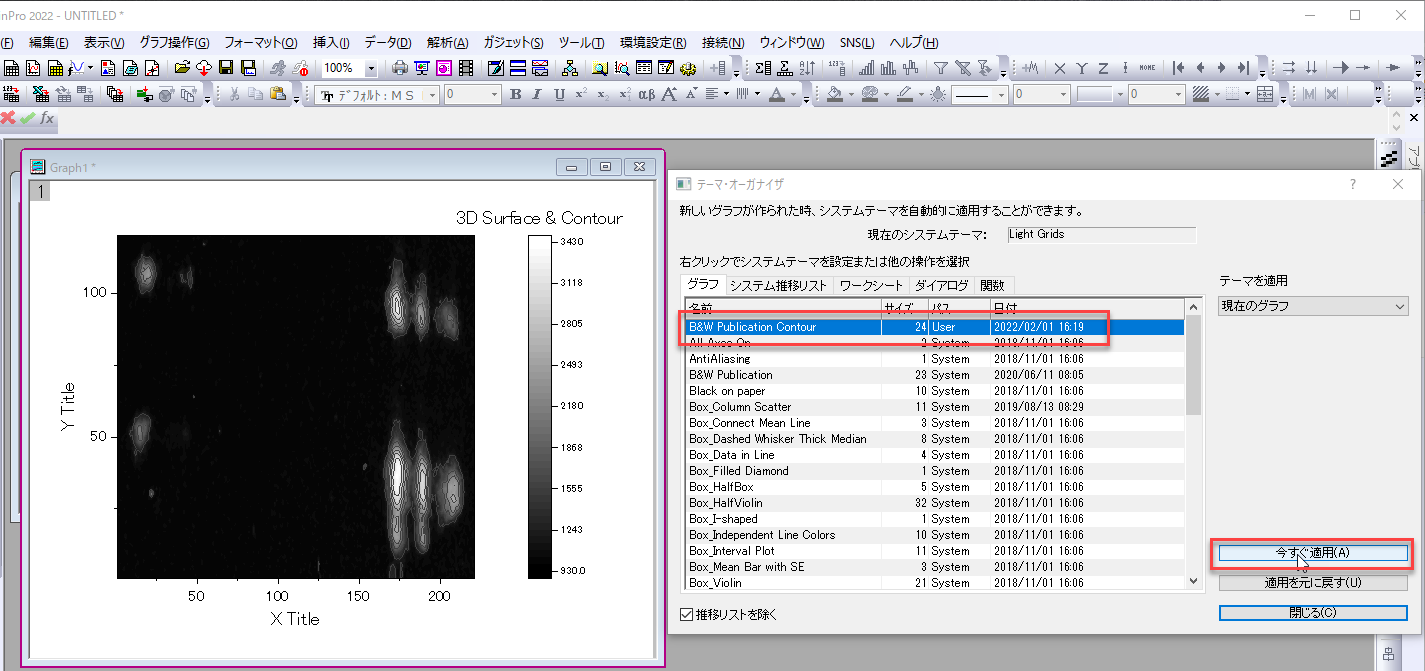Open the 編集(E) menu

click(49, 43)
